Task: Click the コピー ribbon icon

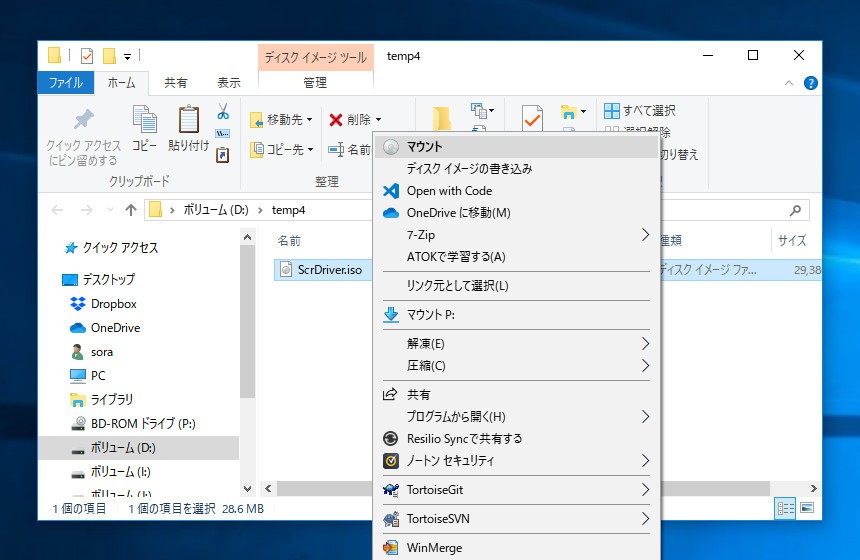Action: click(145, 119)
